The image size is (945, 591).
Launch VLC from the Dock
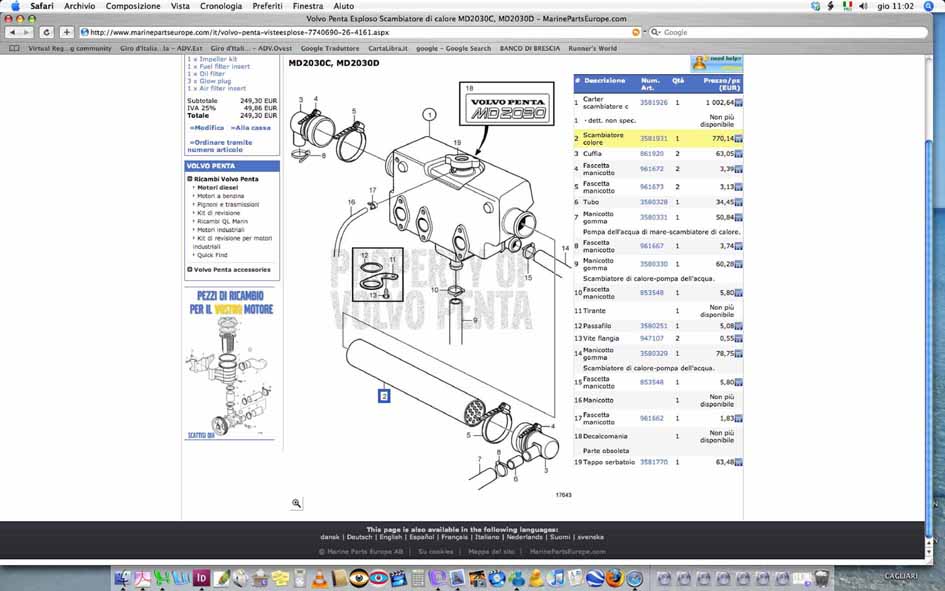[319, 579]
